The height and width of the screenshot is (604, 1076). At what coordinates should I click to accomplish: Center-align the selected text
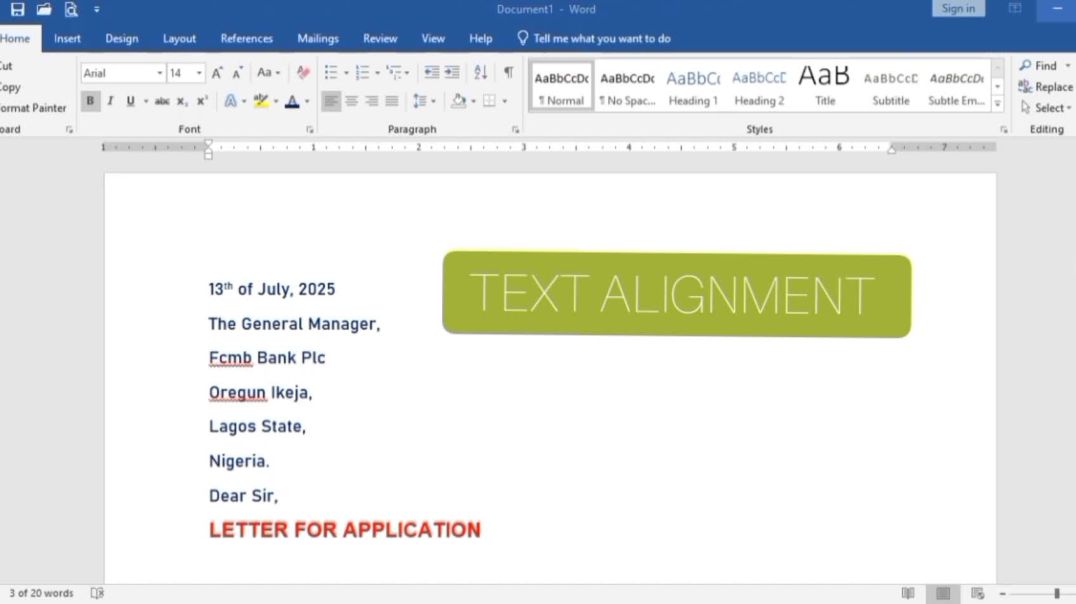[x=352, y=101]
